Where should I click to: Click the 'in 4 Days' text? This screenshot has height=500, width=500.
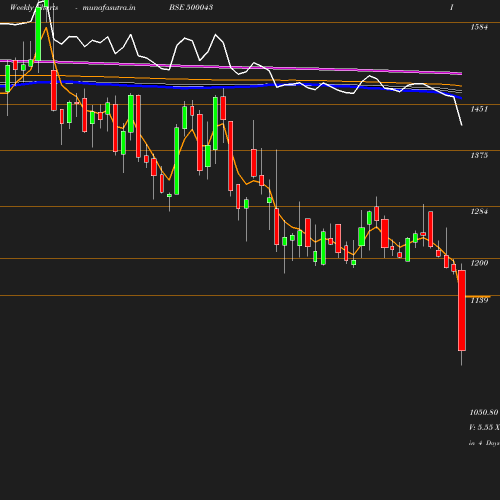tap(484, 443)
